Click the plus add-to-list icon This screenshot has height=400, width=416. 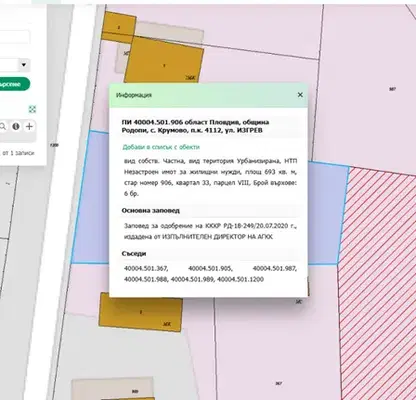click(x=29, y=126)
